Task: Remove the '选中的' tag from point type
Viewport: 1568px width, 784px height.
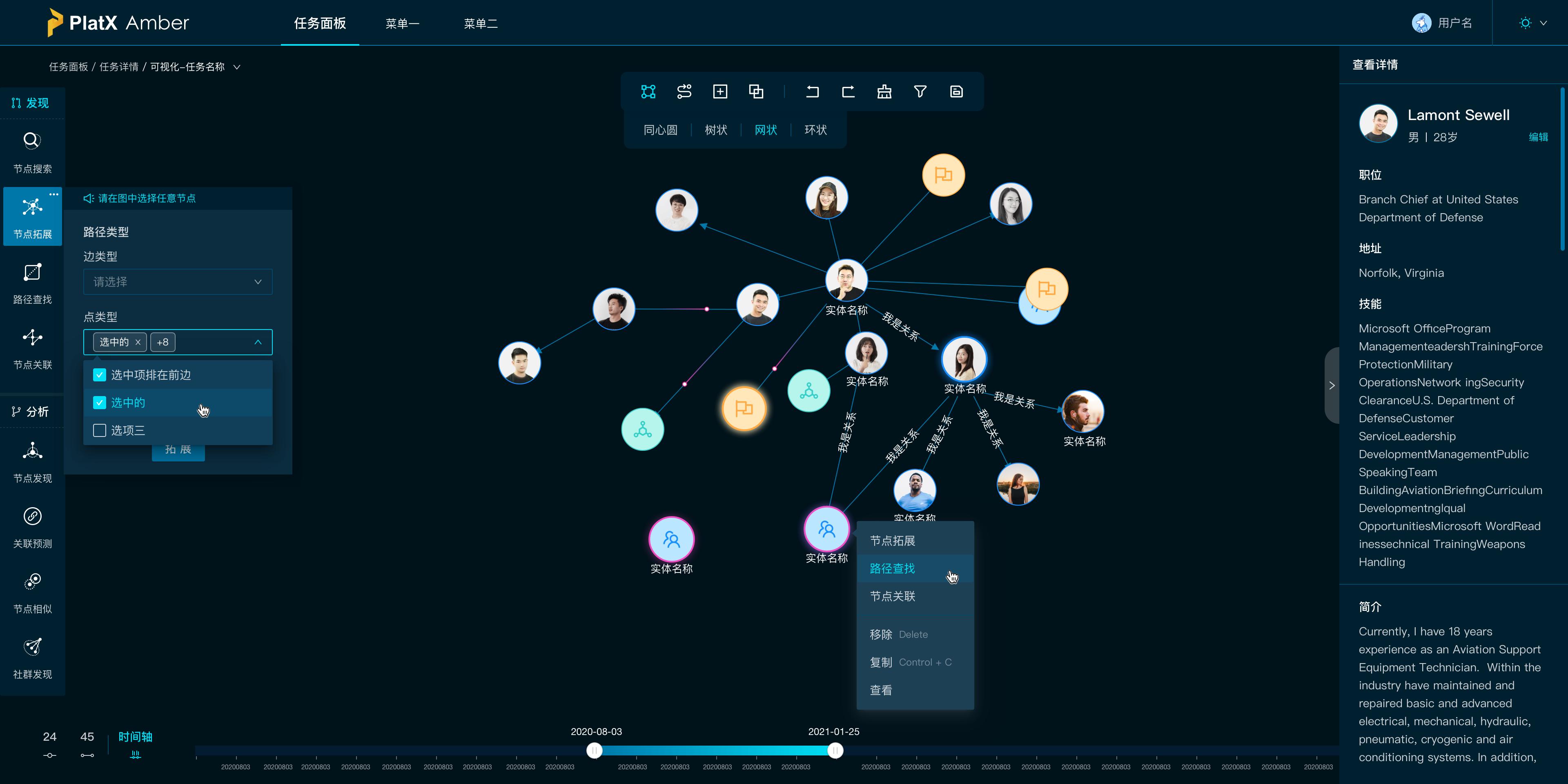Action: click(138, 342)
